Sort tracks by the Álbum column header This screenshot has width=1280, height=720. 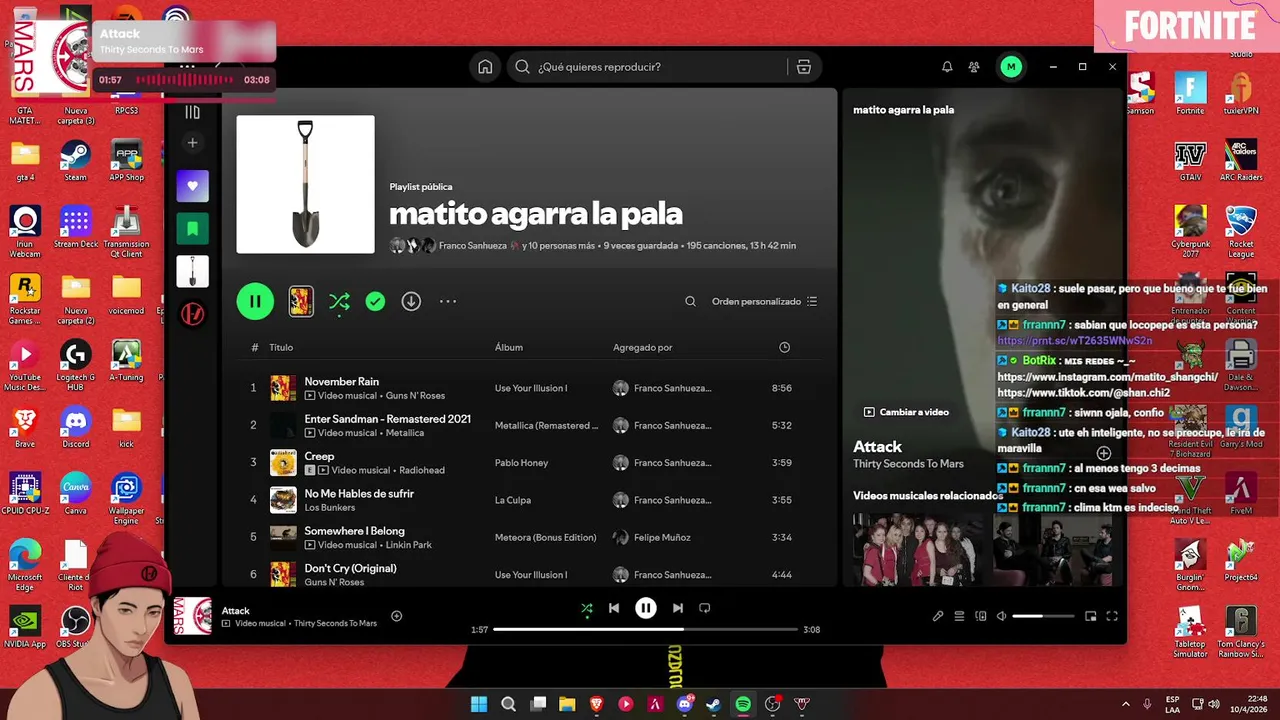509,347
